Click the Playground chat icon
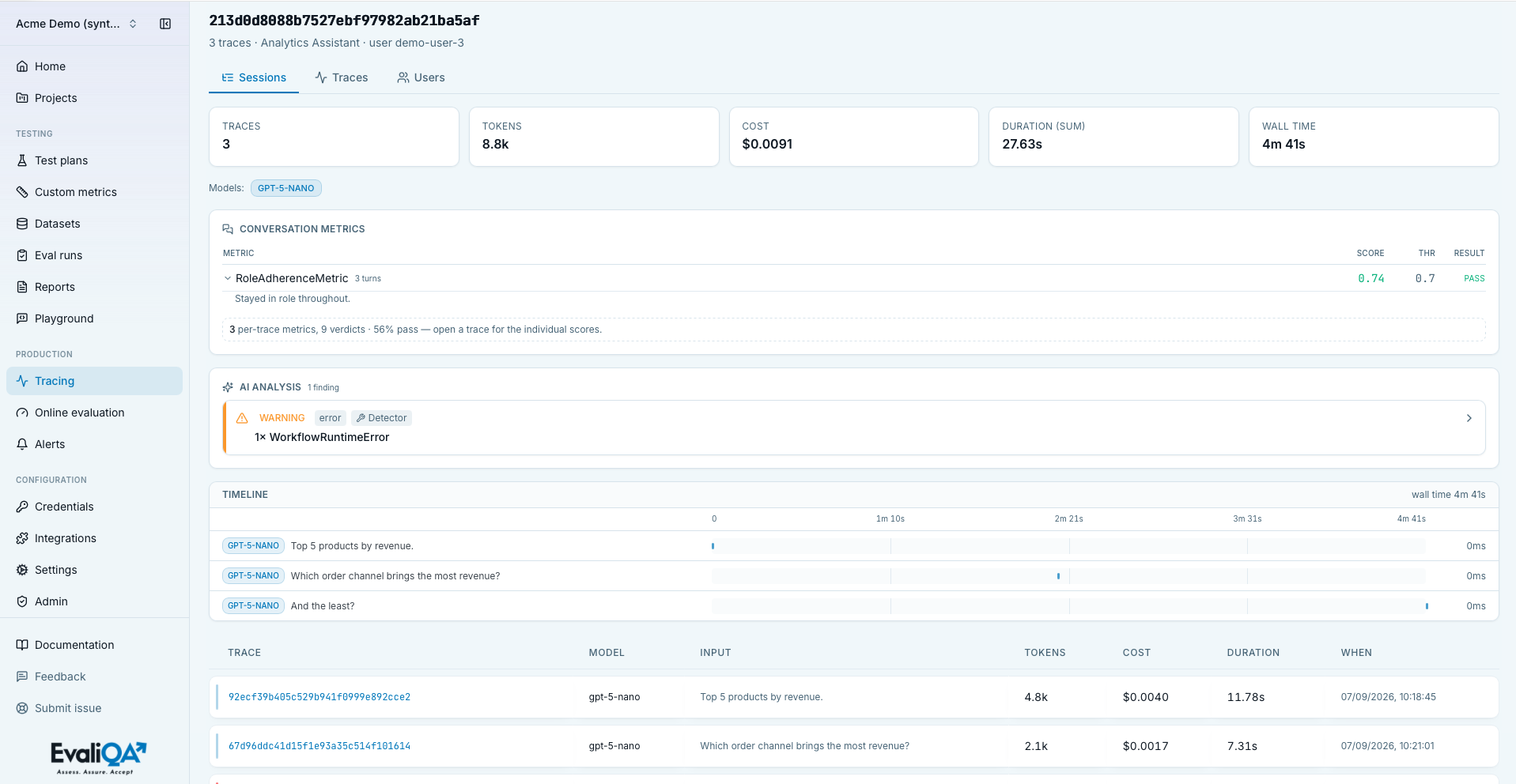This screenshot has height=784, width=1516. tap(22, 318)
